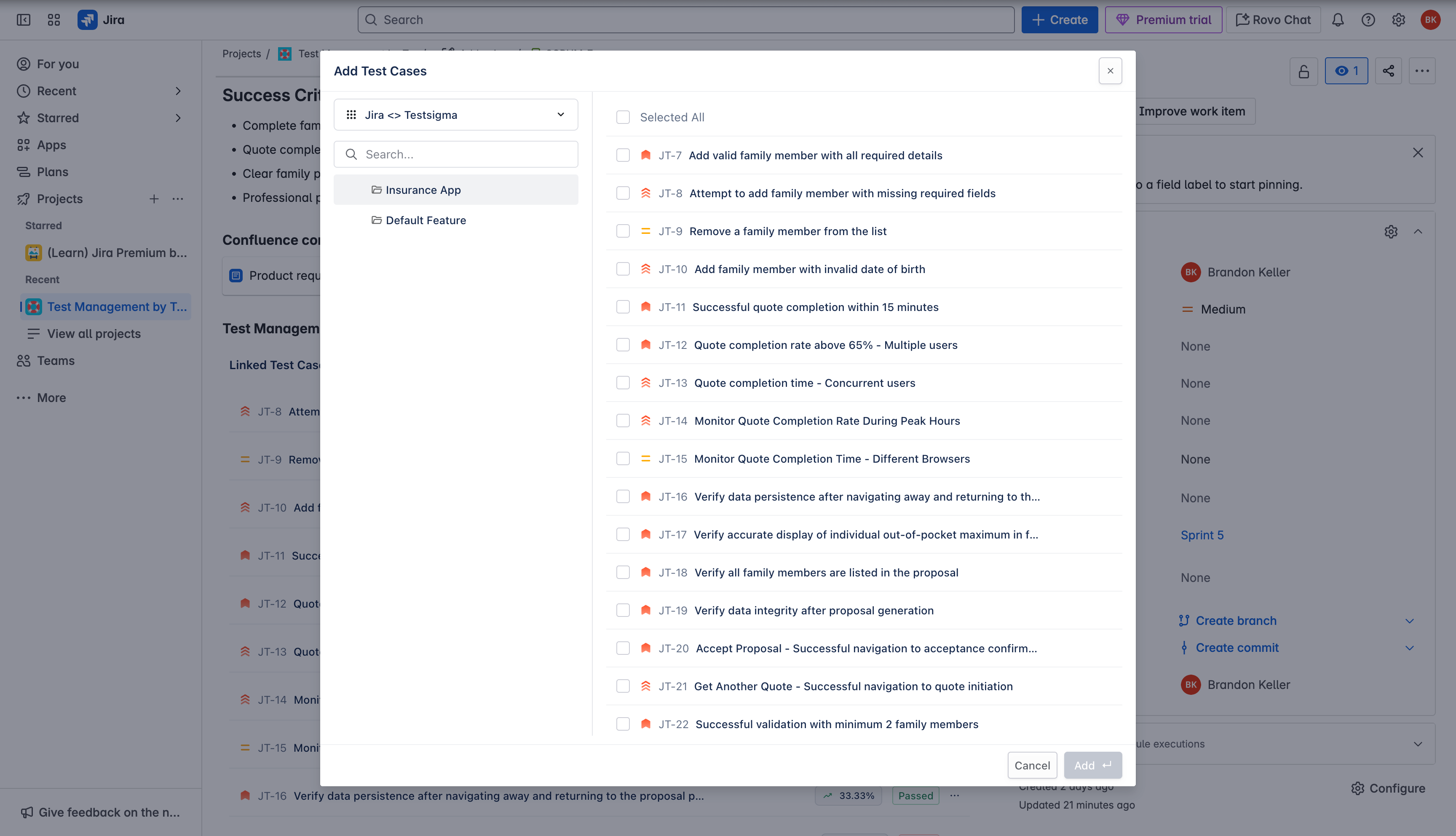Image resolution: width=1456 pixels, height=836 pixels.
Task: Open the Starred section in the sidebar
Action: tap(57, 118)
